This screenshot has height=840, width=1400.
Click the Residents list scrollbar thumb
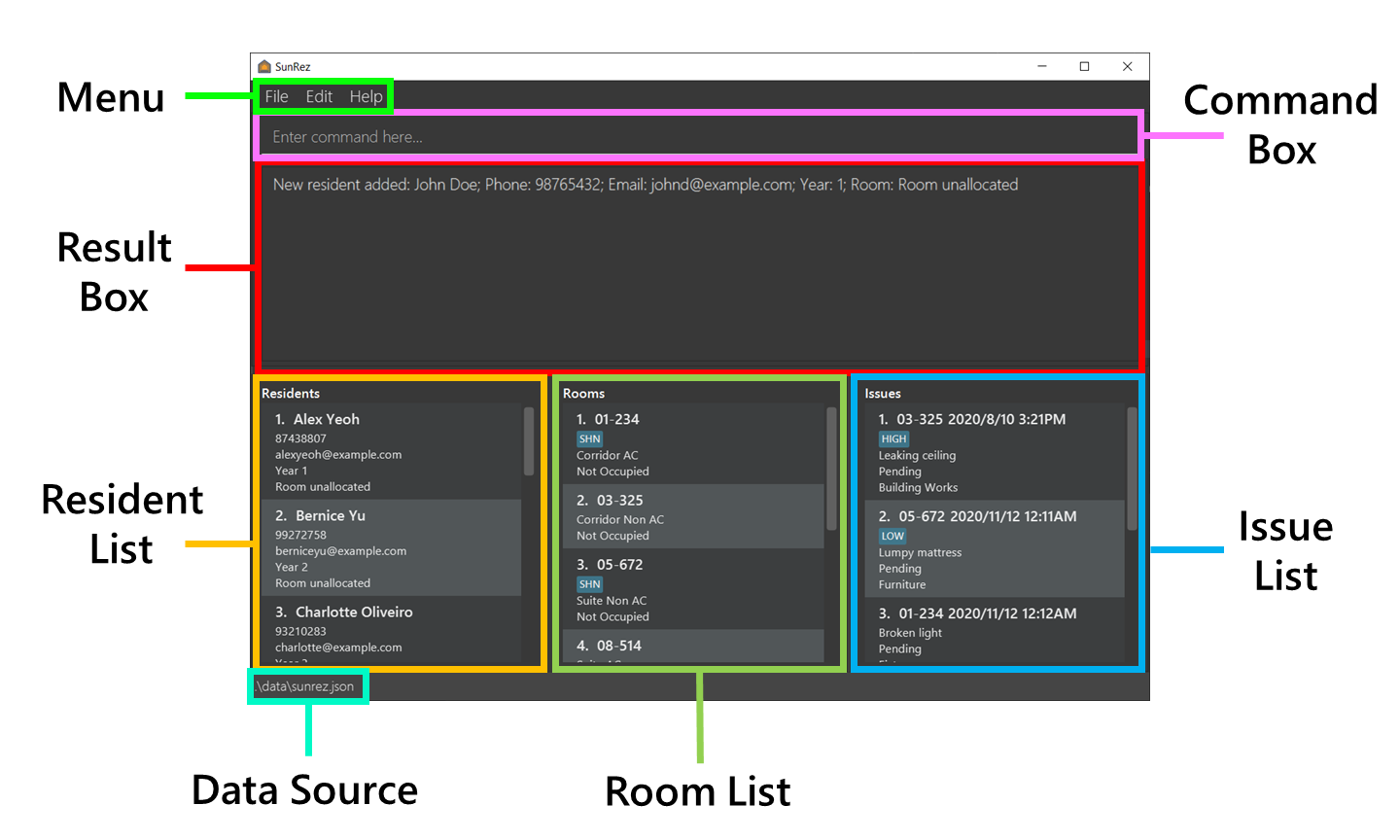tap(529, 441)
